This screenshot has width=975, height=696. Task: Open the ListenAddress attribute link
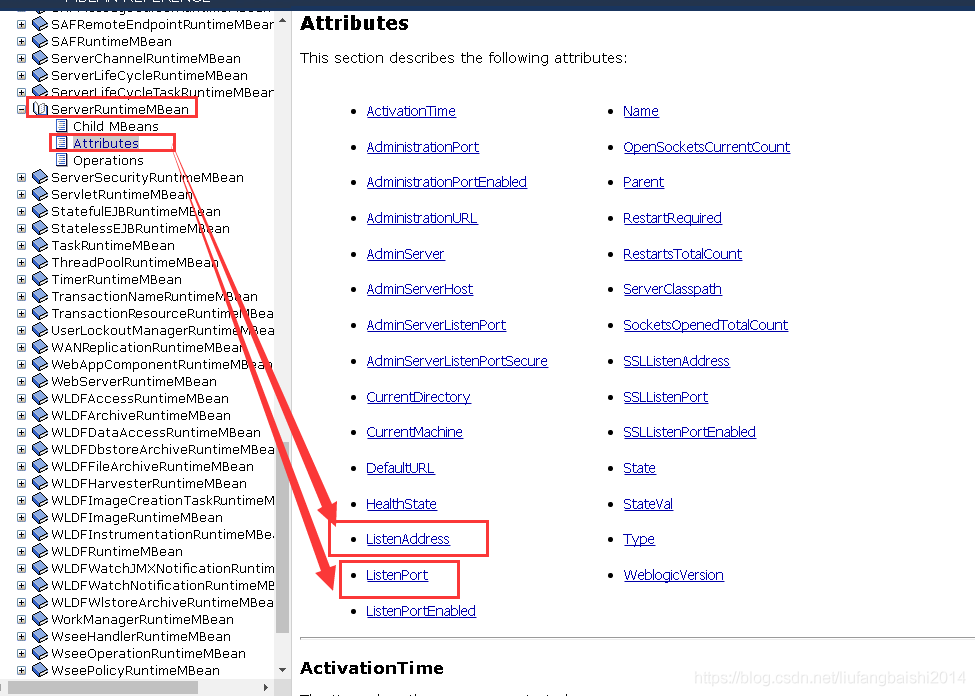click(x=407, y=539)
